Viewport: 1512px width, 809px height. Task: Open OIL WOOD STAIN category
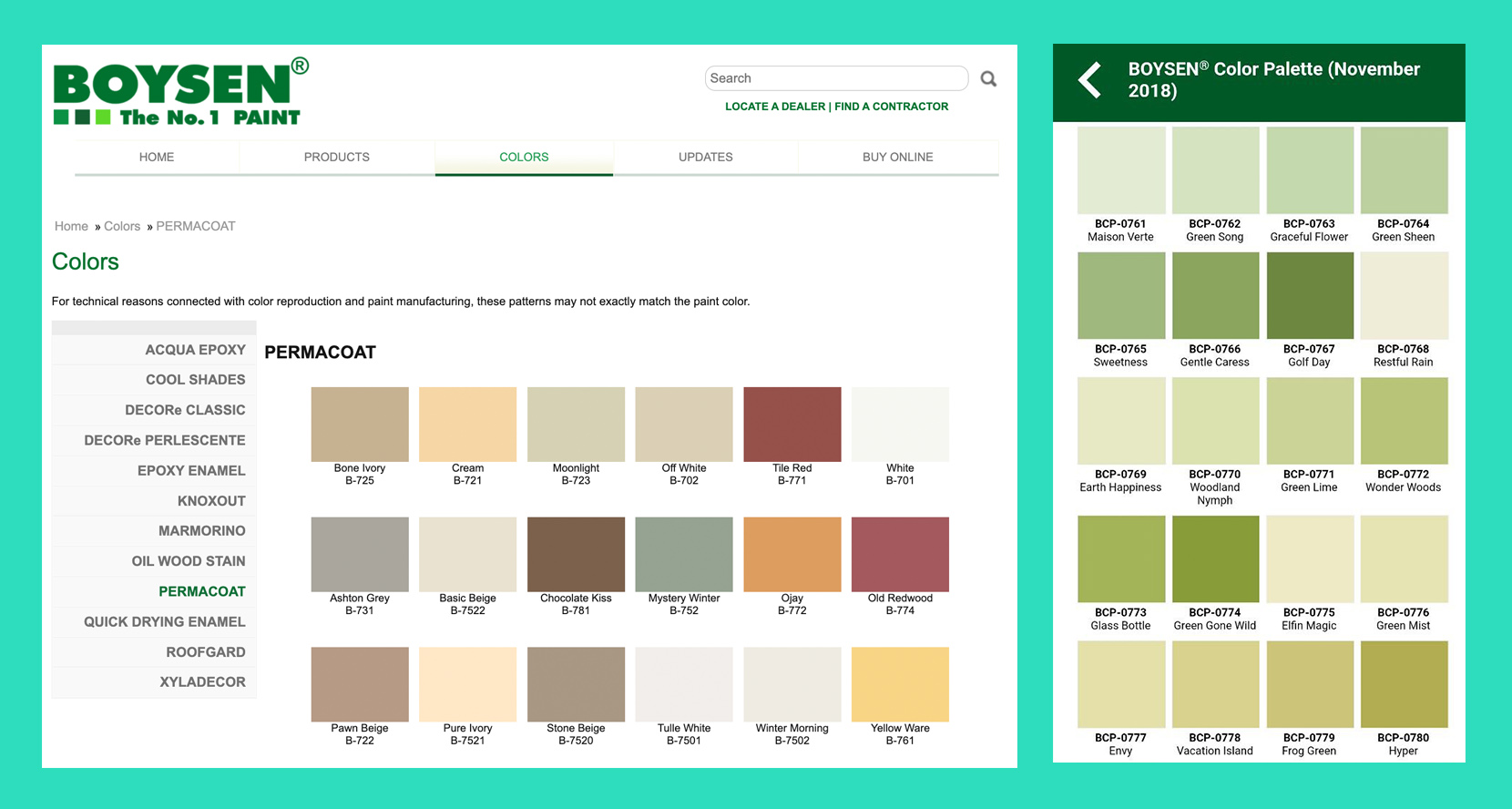tap(154, 561)
